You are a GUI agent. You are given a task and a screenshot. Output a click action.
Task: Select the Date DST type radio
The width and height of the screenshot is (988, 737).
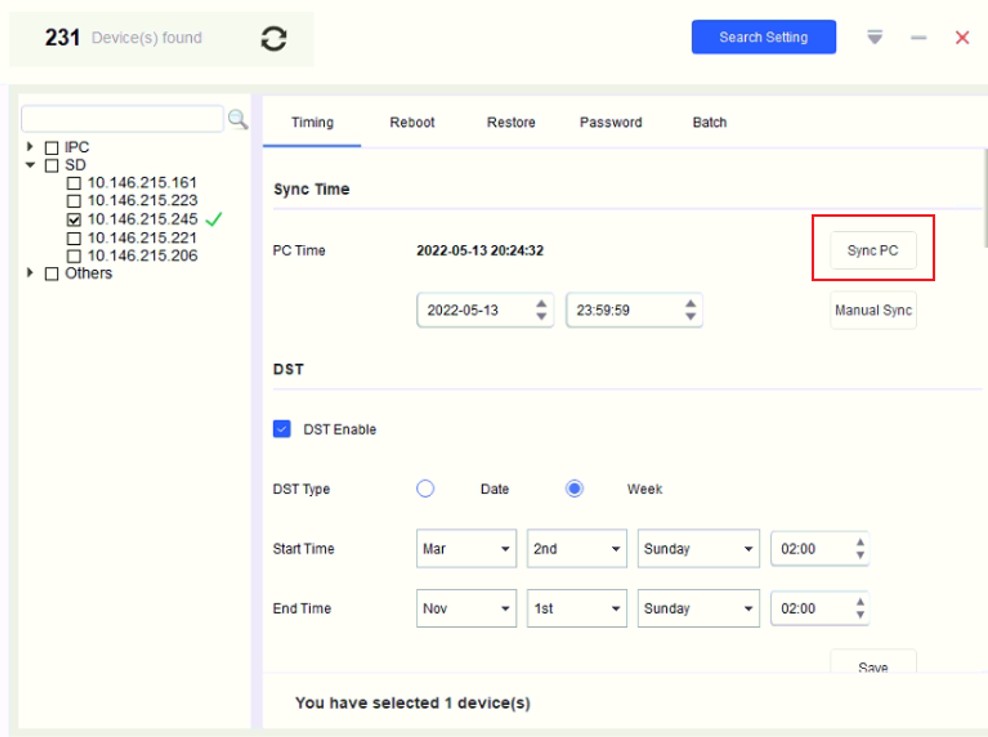(426, 489)
